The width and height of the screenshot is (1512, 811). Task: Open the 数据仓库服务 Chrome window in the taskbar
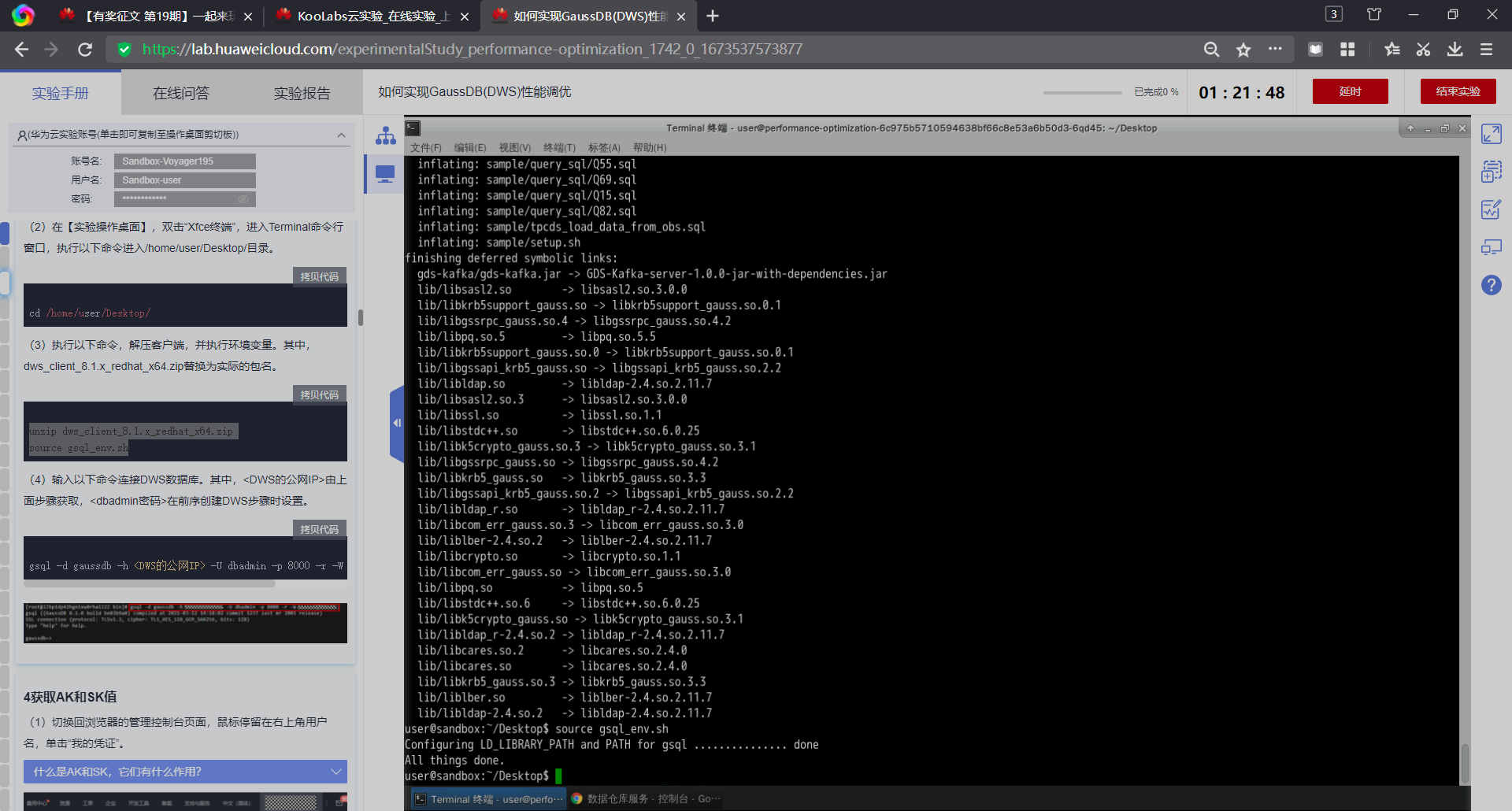646,798
